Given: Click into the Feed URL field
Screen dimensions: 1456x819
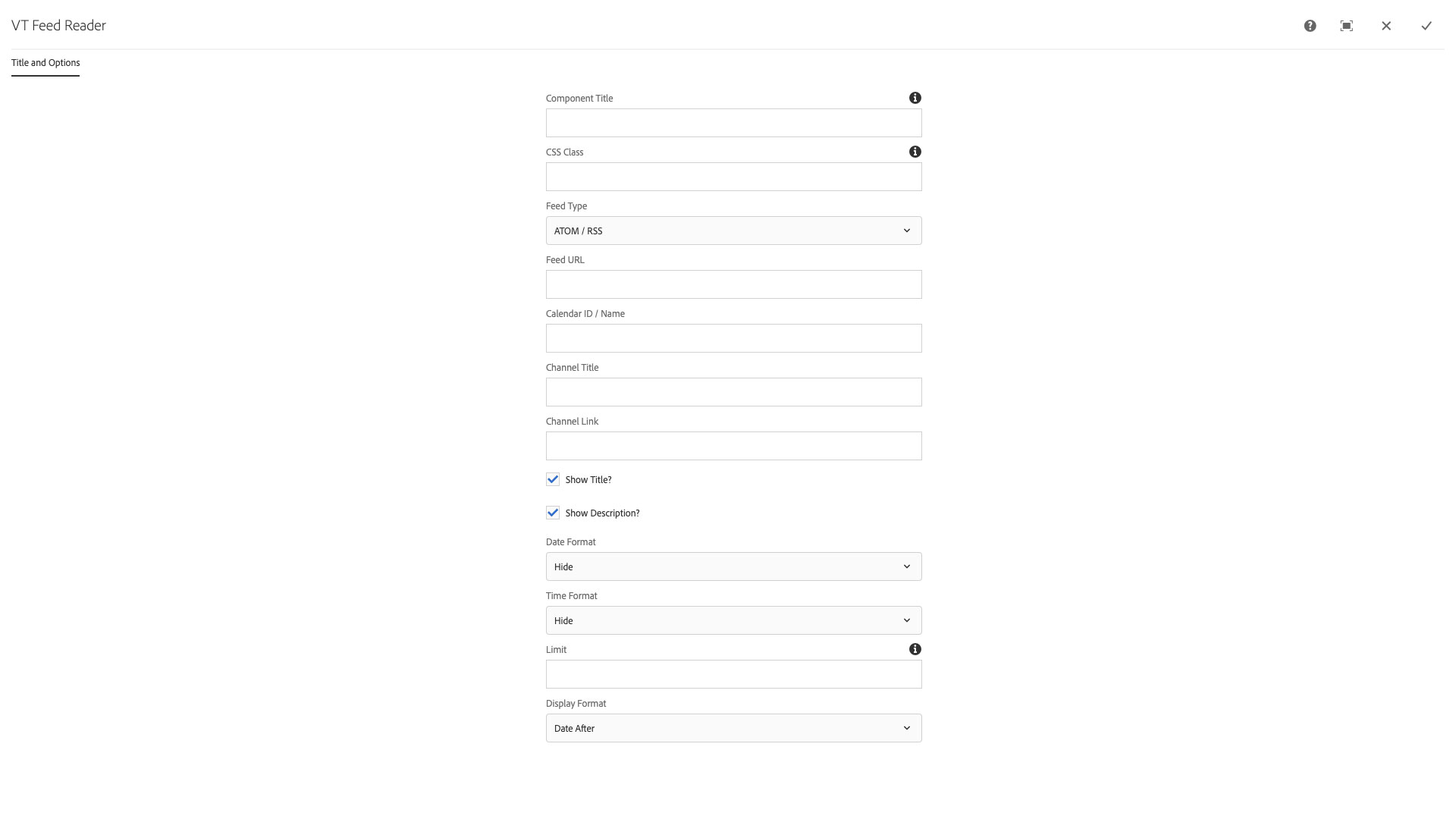Looking at the screenshot, I should tap(733, 284).
